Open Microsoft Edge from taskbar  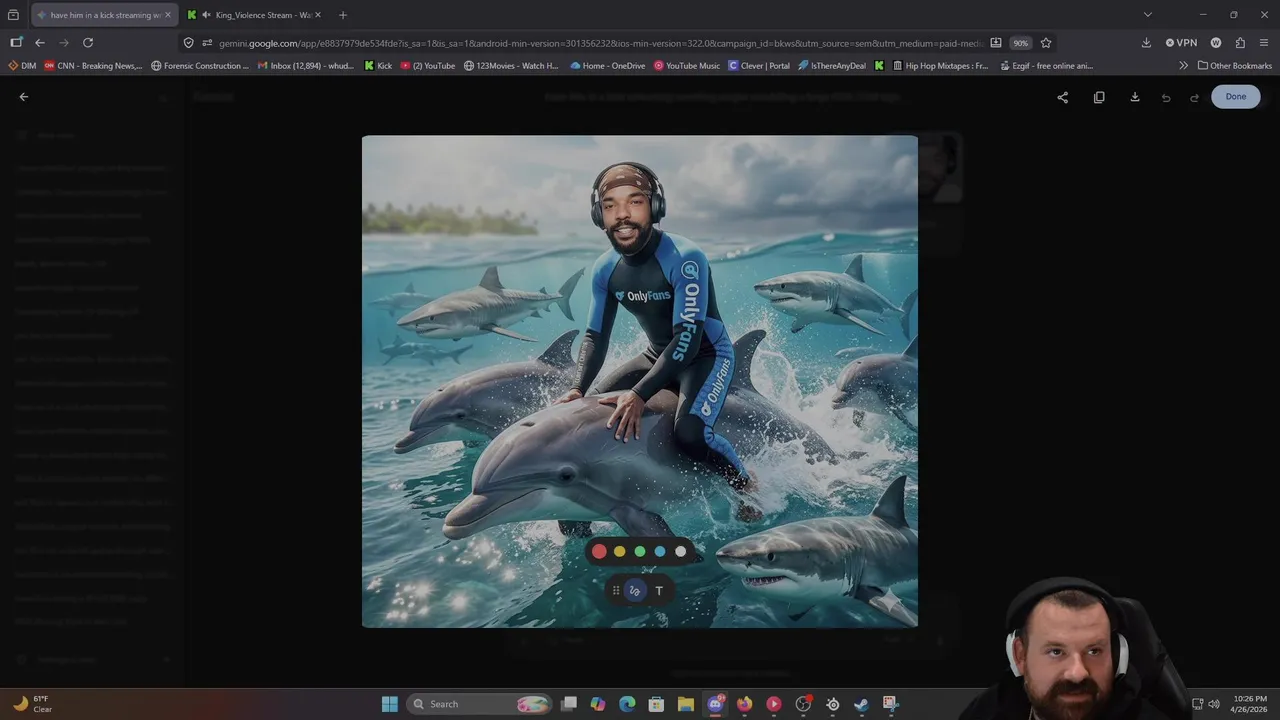coord(627,704)
